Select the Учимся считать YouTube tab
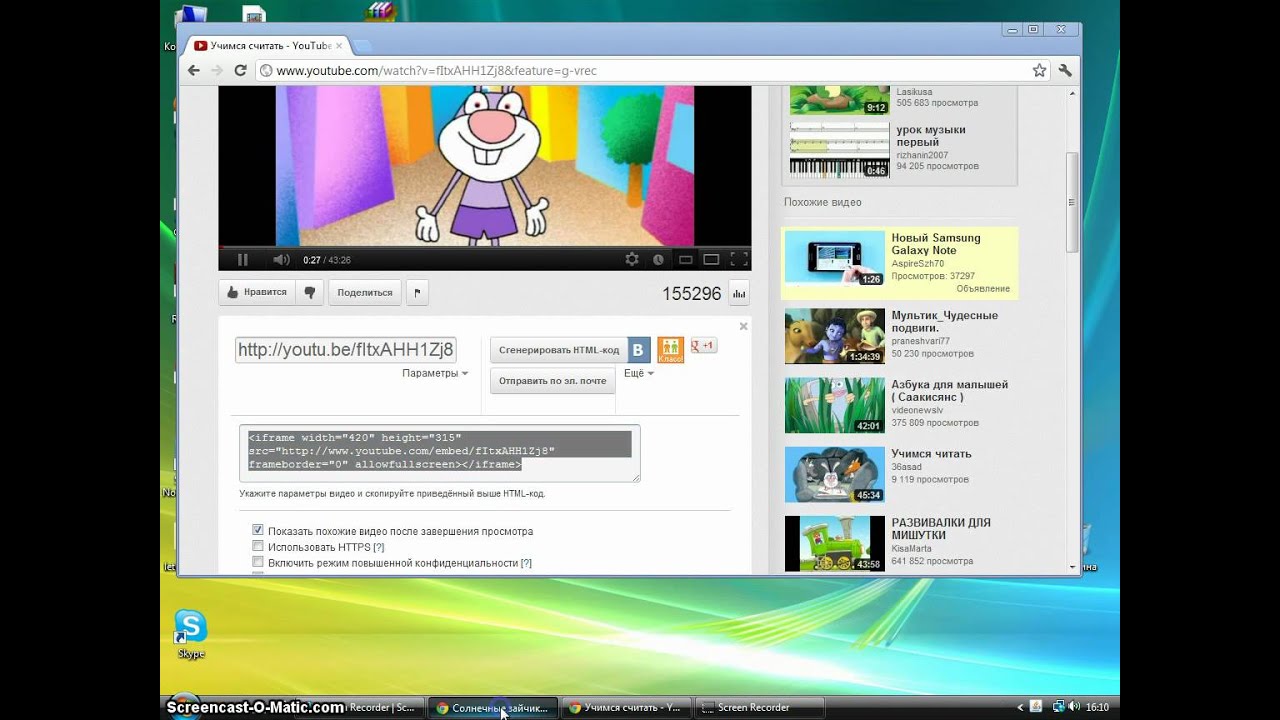The height and width of the screenshot is (720, 1280). [267, 46]
